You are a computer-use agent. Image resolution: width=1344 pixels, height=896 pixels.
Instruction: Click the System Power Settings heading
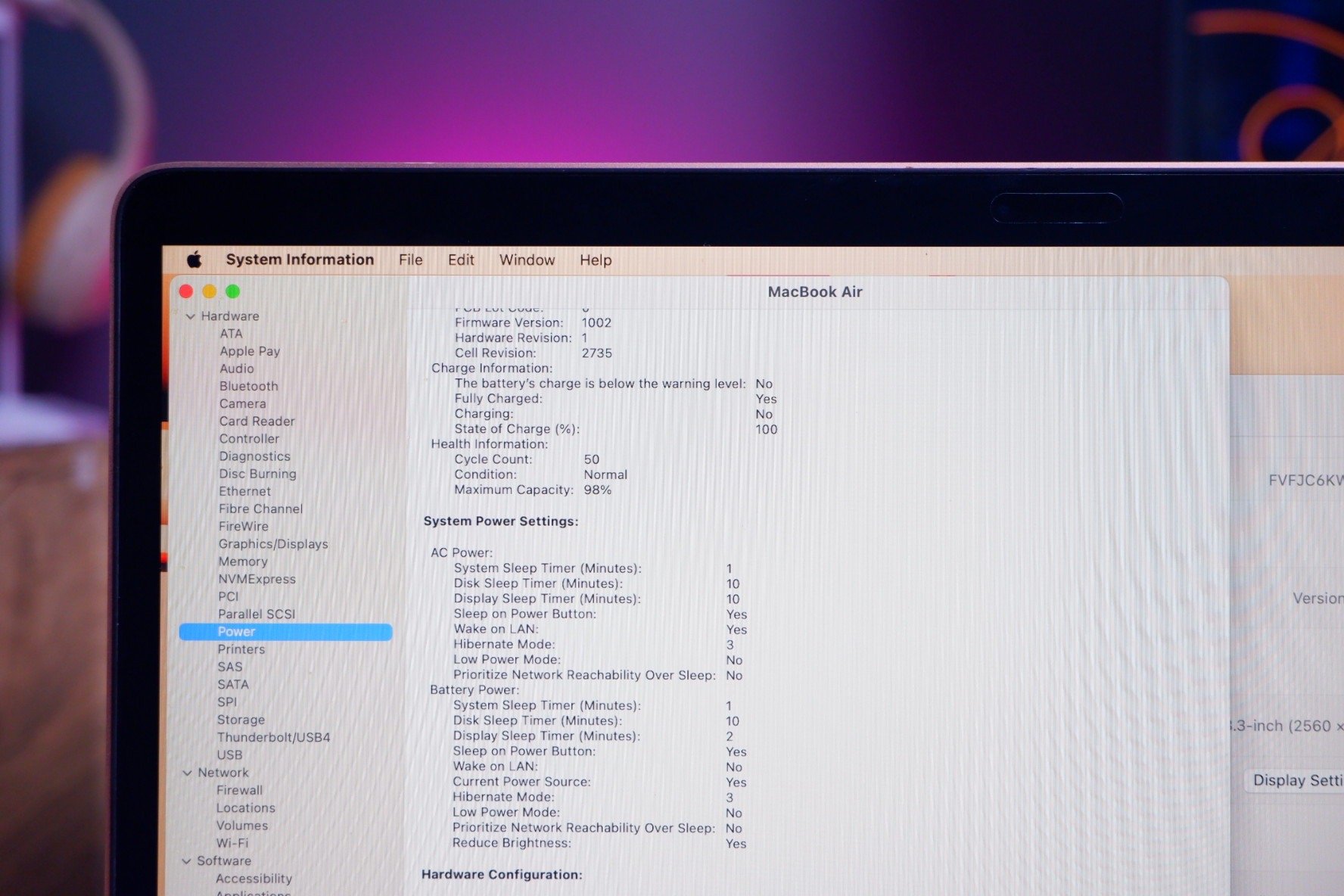[501, 521]
